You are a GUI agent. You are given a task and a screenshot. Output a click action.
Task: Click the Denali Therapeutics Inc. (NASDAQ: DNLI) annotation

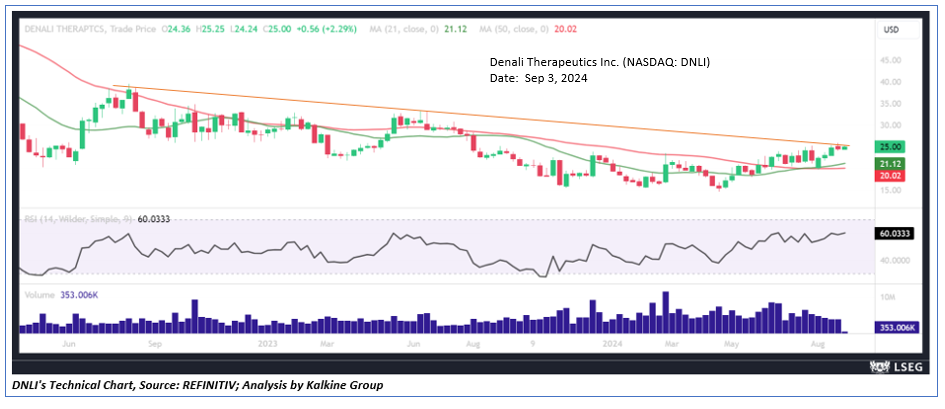[x=600, y=63]
